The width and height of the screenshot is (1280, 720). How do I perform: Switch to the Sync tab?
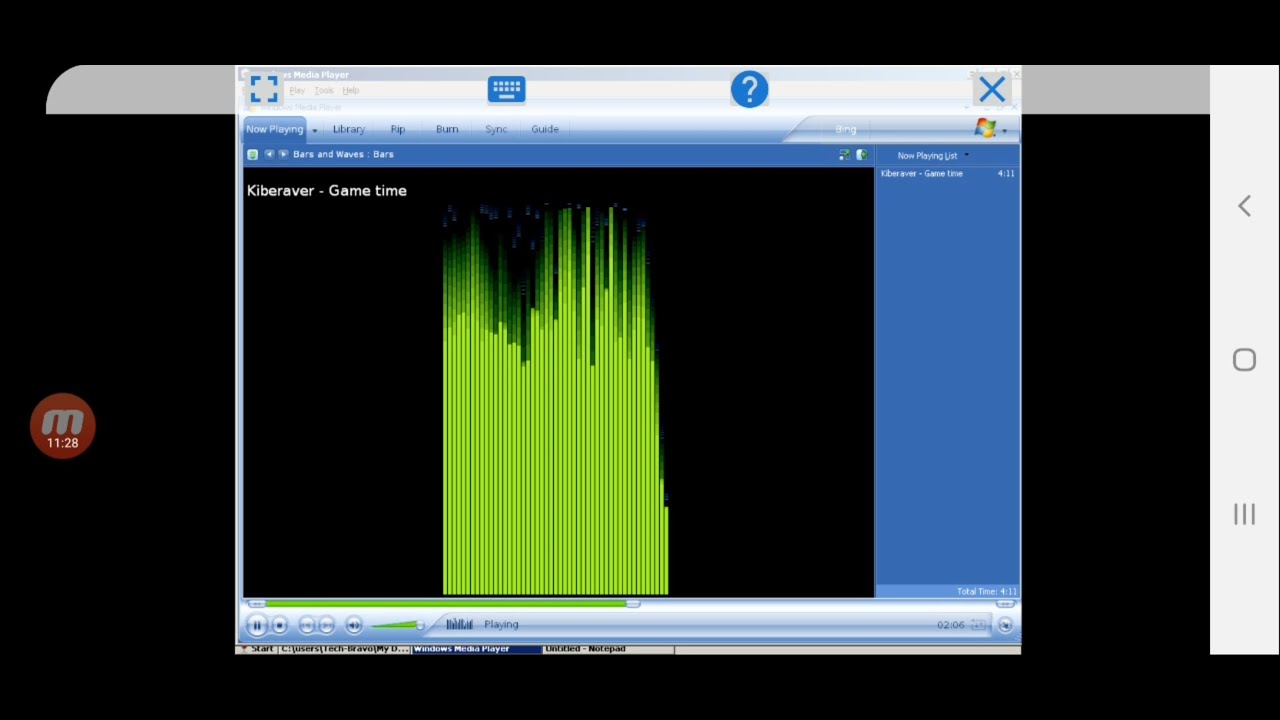(x=496, y=129)
